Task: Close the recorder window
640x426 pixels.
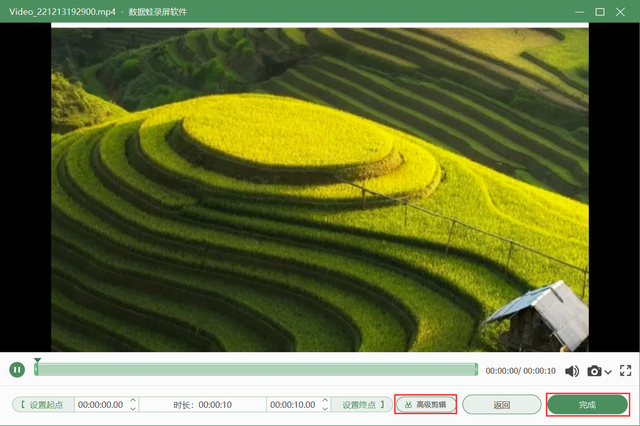Action: click(620, 12)
